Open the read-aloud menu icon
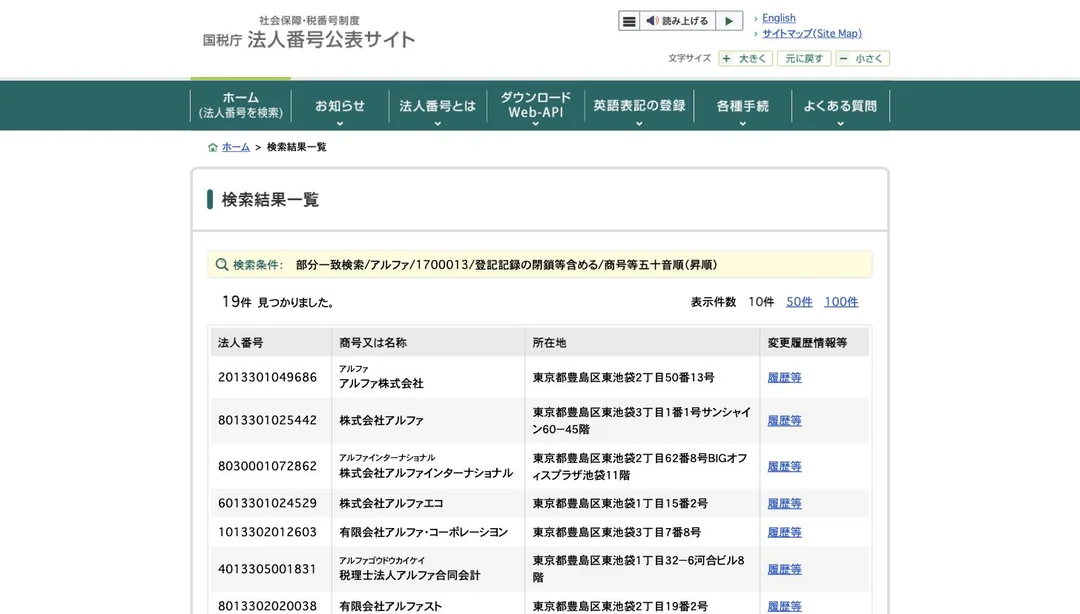This screenshot has width=1080, height=614. pos(629,21)
